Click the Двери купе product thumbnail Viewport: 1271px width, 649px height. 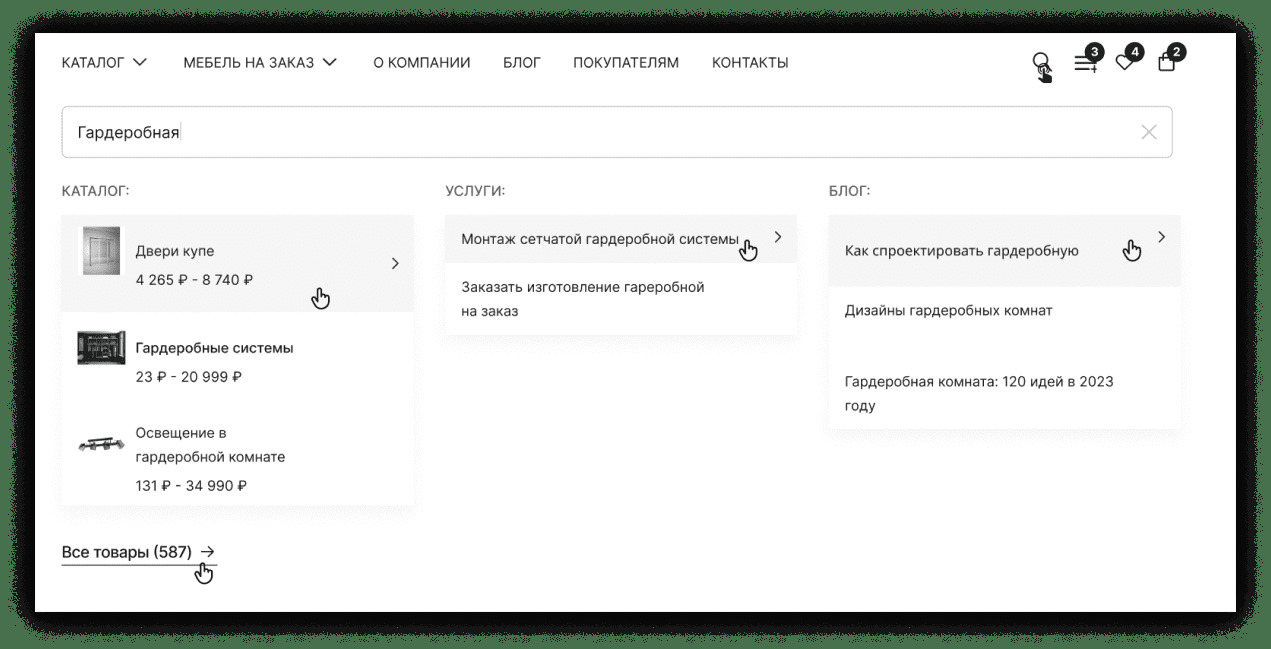[101, 251]
